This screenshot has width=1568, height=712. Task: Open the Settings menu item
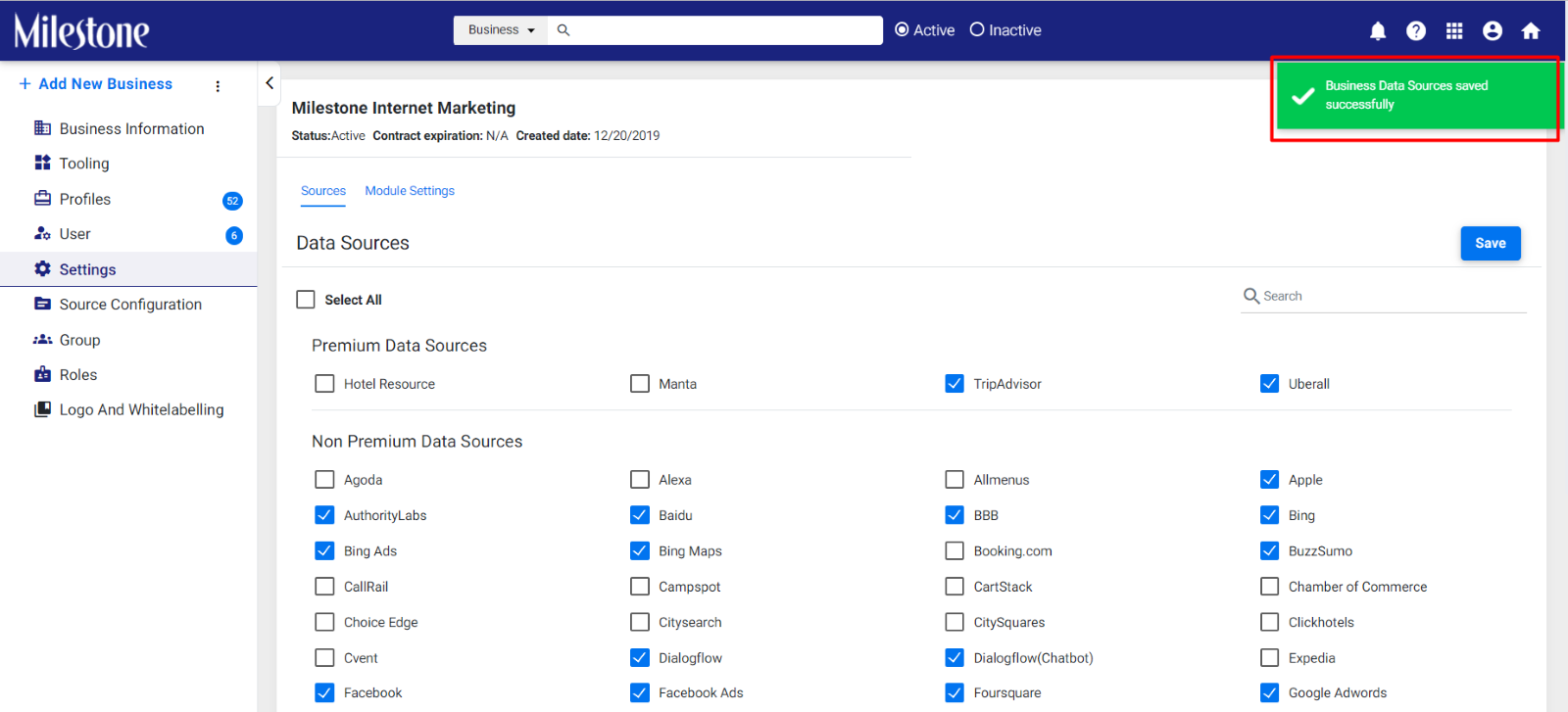(x=128, y=269)
